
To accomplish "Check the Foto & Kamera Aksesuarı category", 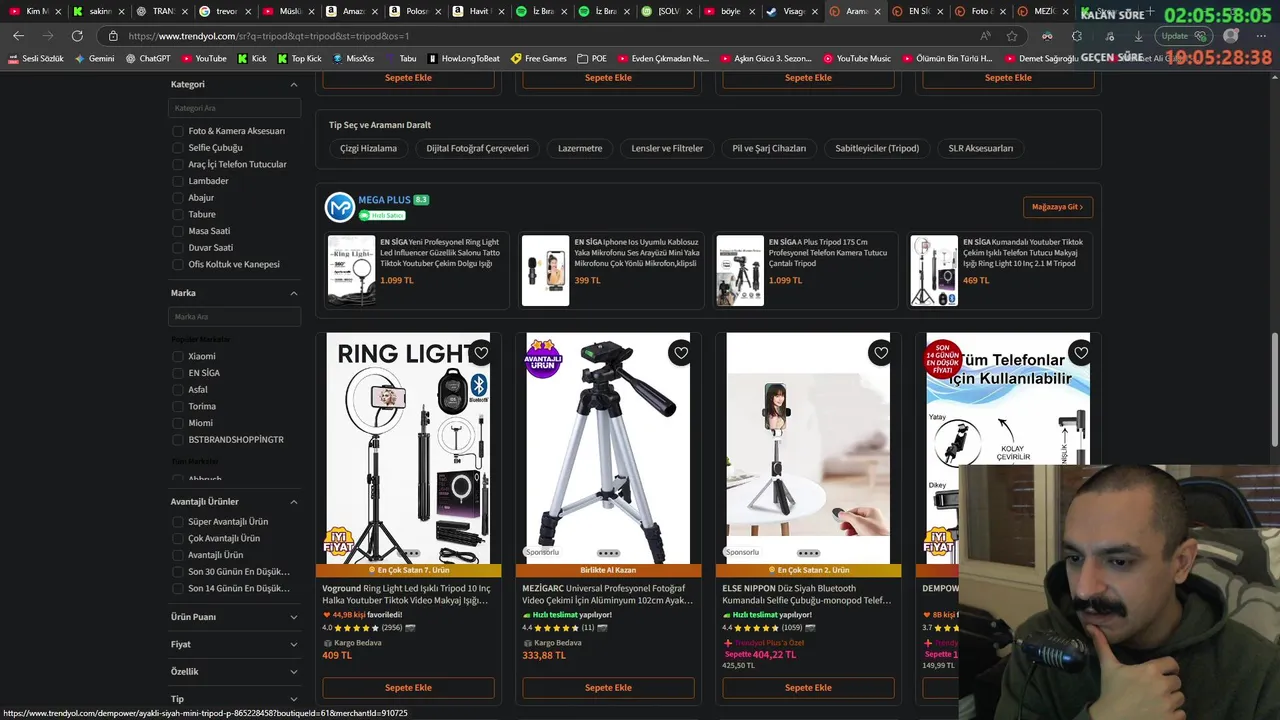I will [x=178, y=131].
